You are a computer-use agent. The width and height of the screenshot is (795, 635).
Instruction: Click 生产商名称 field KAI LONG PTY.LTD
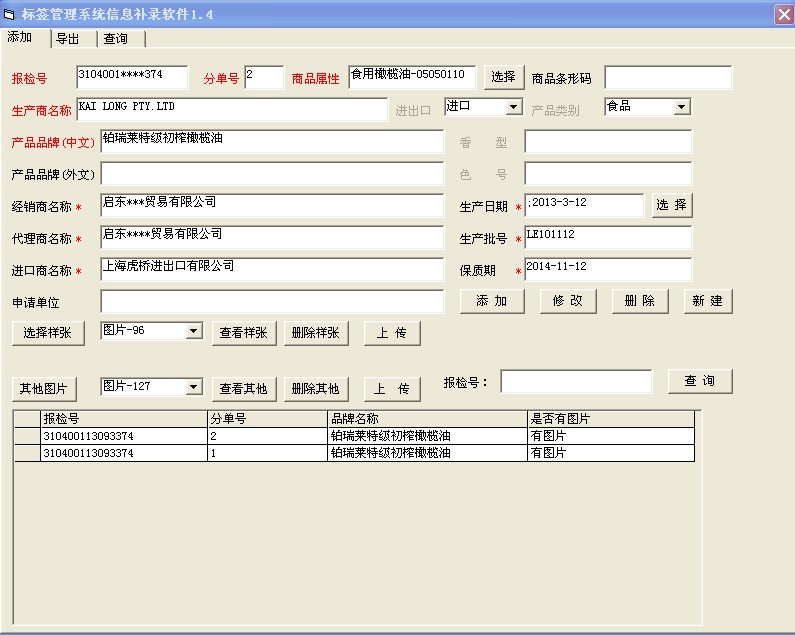point(232,109)
